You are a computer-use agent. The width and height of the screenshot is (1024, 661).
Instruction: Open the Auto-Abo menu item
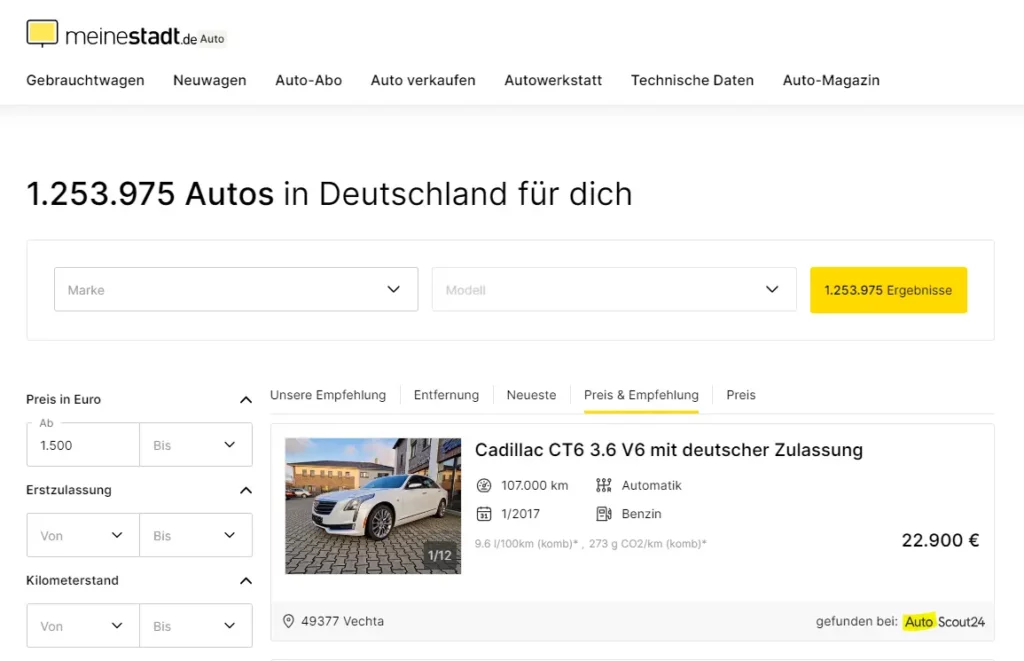(x=308, y=80)
